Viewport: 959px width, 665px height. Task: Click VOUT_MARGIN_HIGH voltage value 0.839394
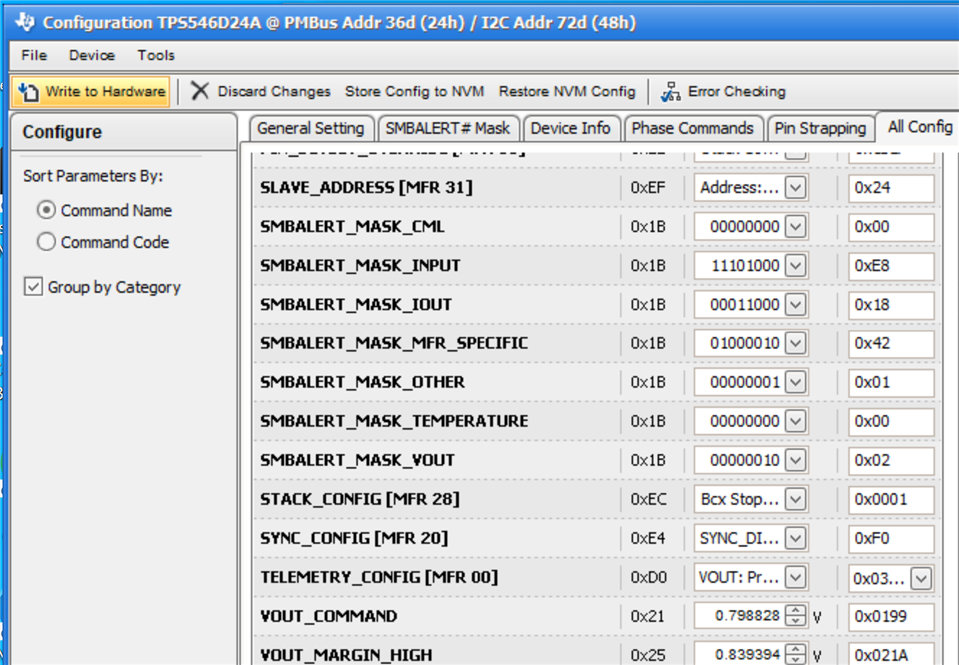click(x=747, y=655)
